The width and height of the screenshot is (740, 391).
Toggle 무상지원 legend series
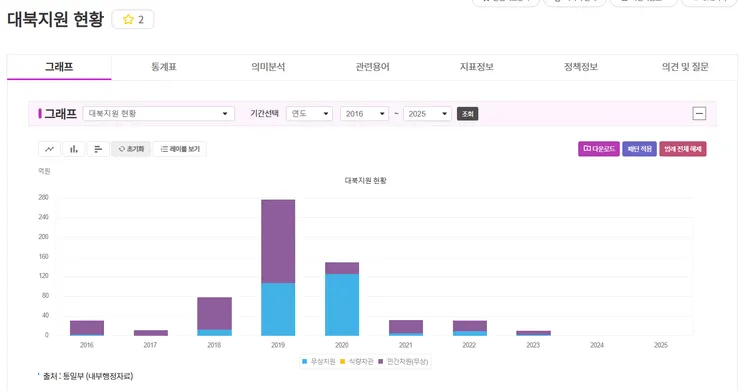[318, 362]
